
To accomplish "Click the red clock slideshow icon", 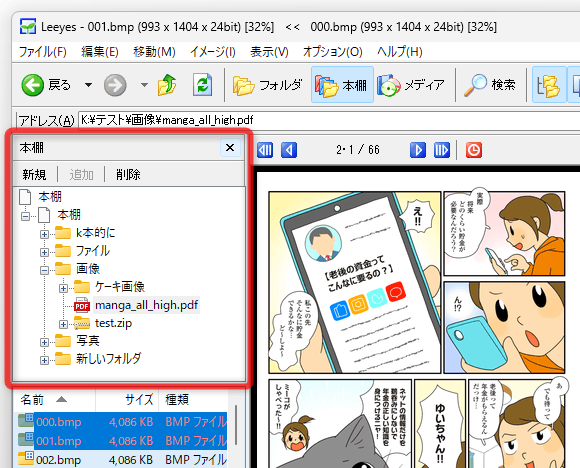I will (474, 150).
